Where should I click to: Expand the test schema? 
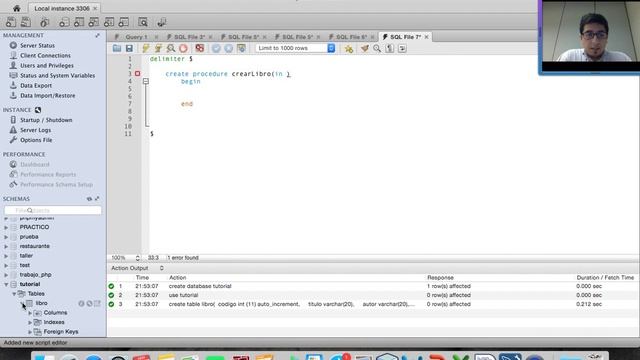point(6,265)
